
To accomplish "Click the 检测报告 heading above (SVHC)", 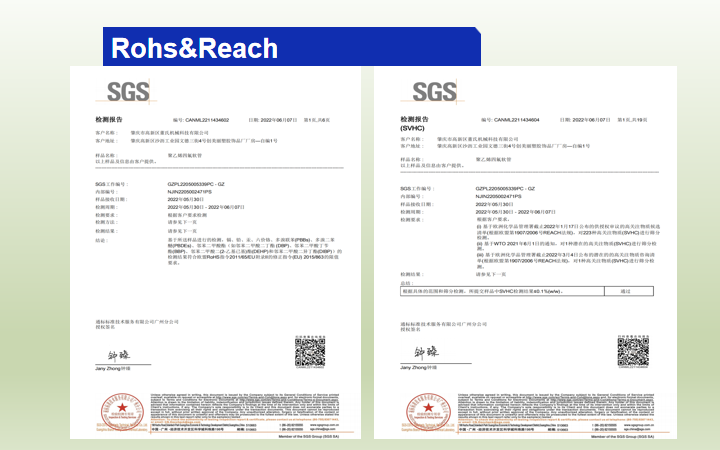I will (414, 119).
